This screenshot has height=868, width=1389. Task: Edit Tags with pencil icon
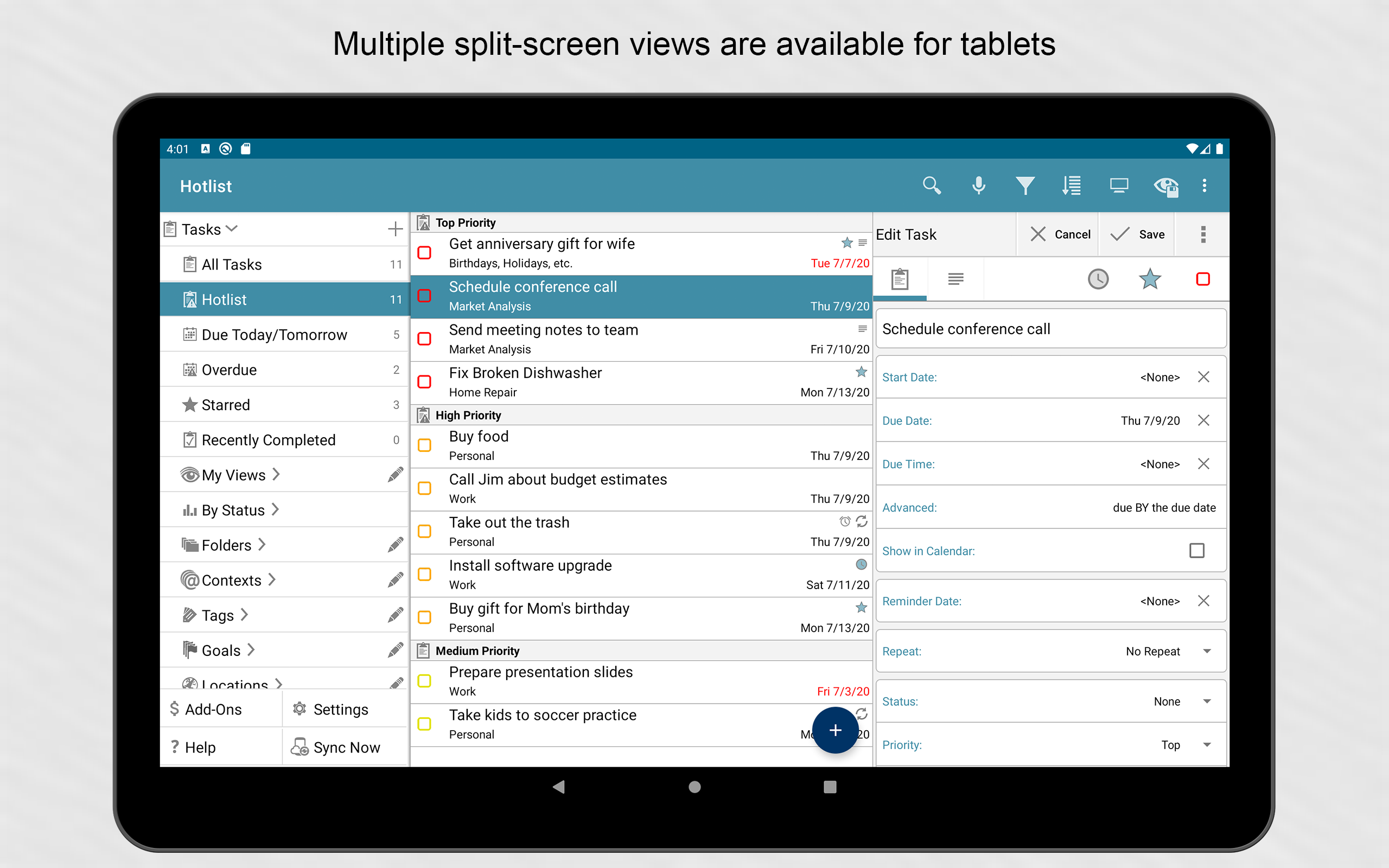[x=395, y=615]
